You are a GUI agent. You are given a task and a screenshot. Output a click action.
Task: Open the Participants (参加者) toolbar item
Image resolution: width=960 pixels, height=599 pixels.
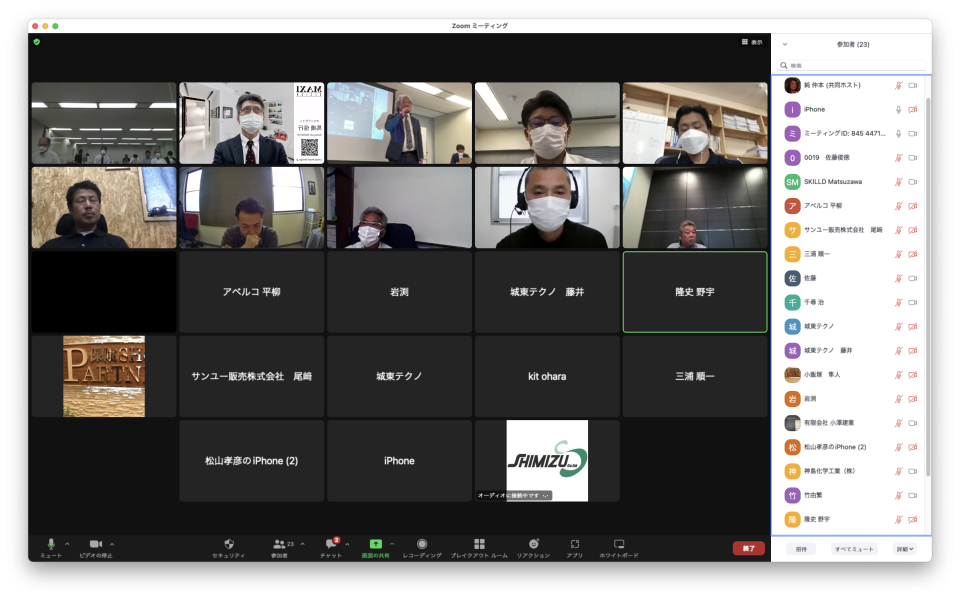click(x=279, y=544)
